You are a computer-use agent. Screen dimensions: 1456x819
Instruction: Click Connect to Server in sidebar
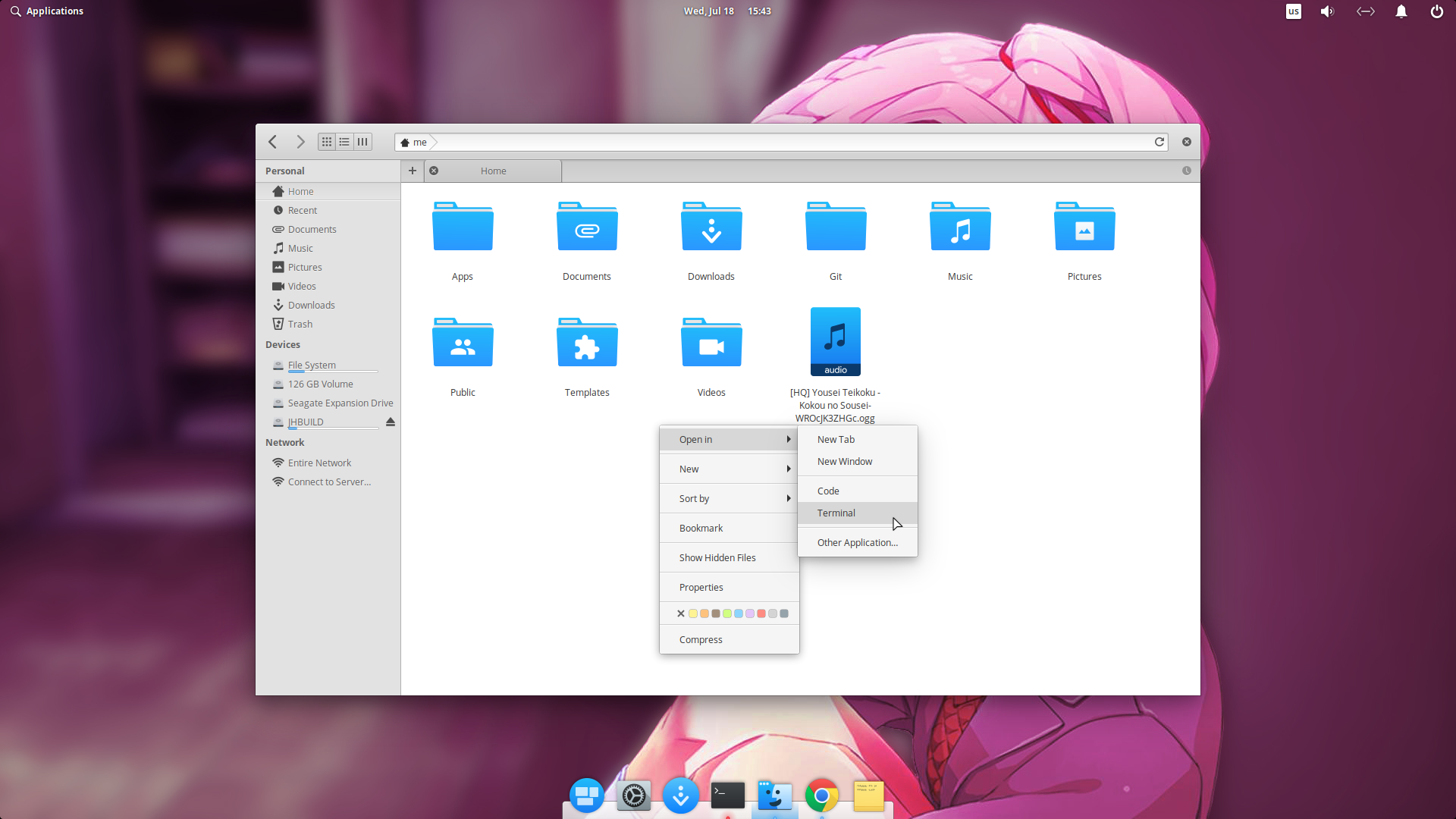point(328,481)
